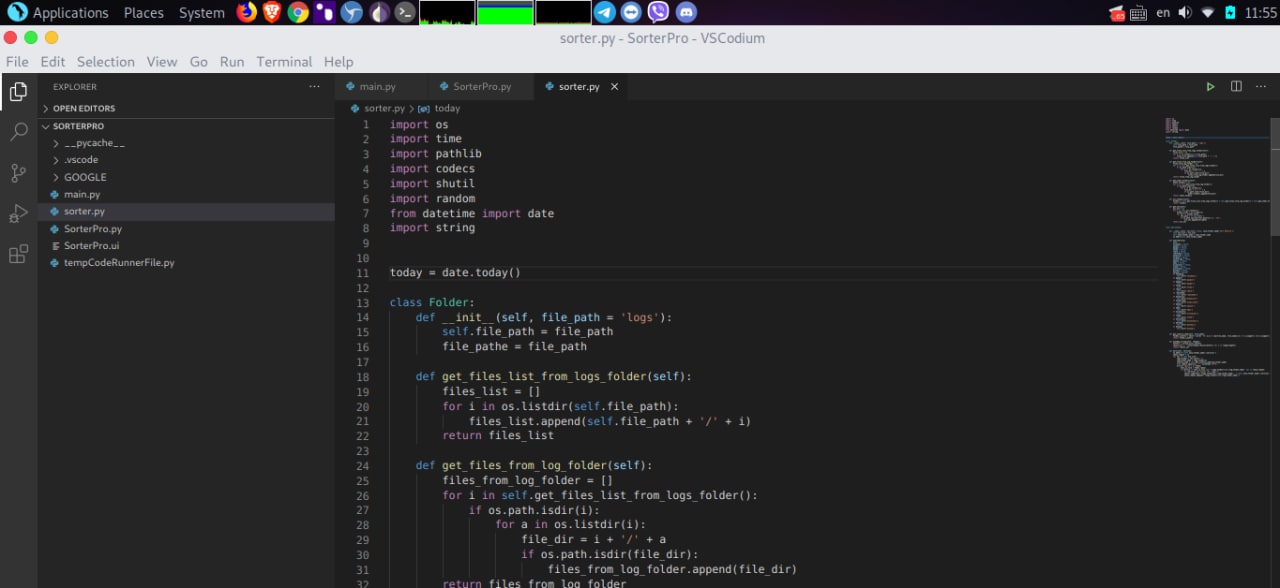Launch Telegram from the top panel
The height and width of the screenshot is (588, 1280).
point(604,12)
